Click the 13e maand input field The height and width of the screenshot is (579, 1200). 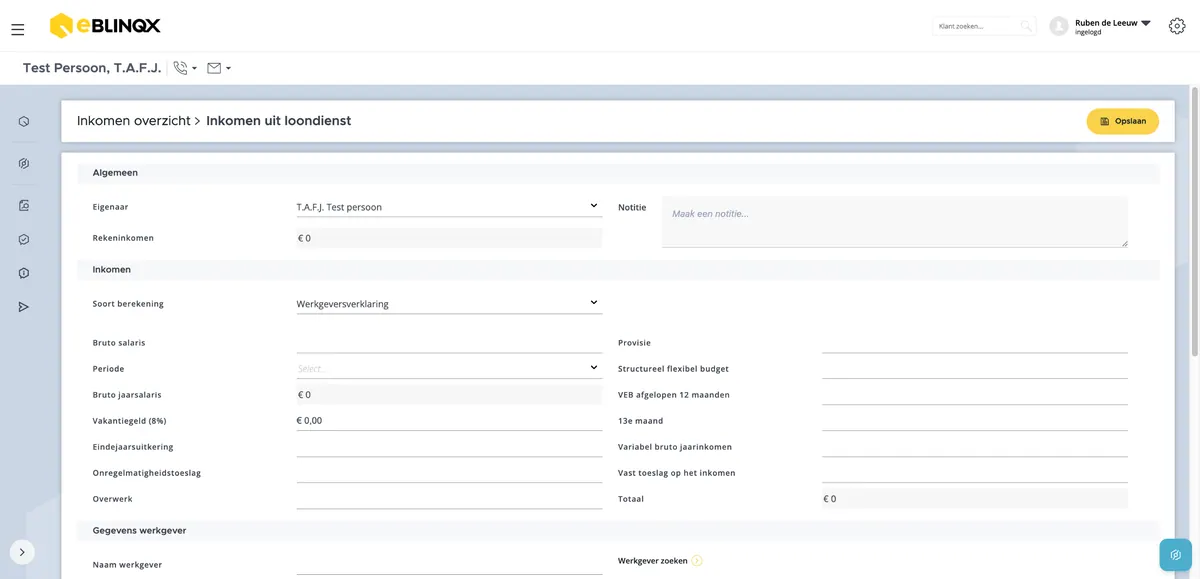(975, 420)
